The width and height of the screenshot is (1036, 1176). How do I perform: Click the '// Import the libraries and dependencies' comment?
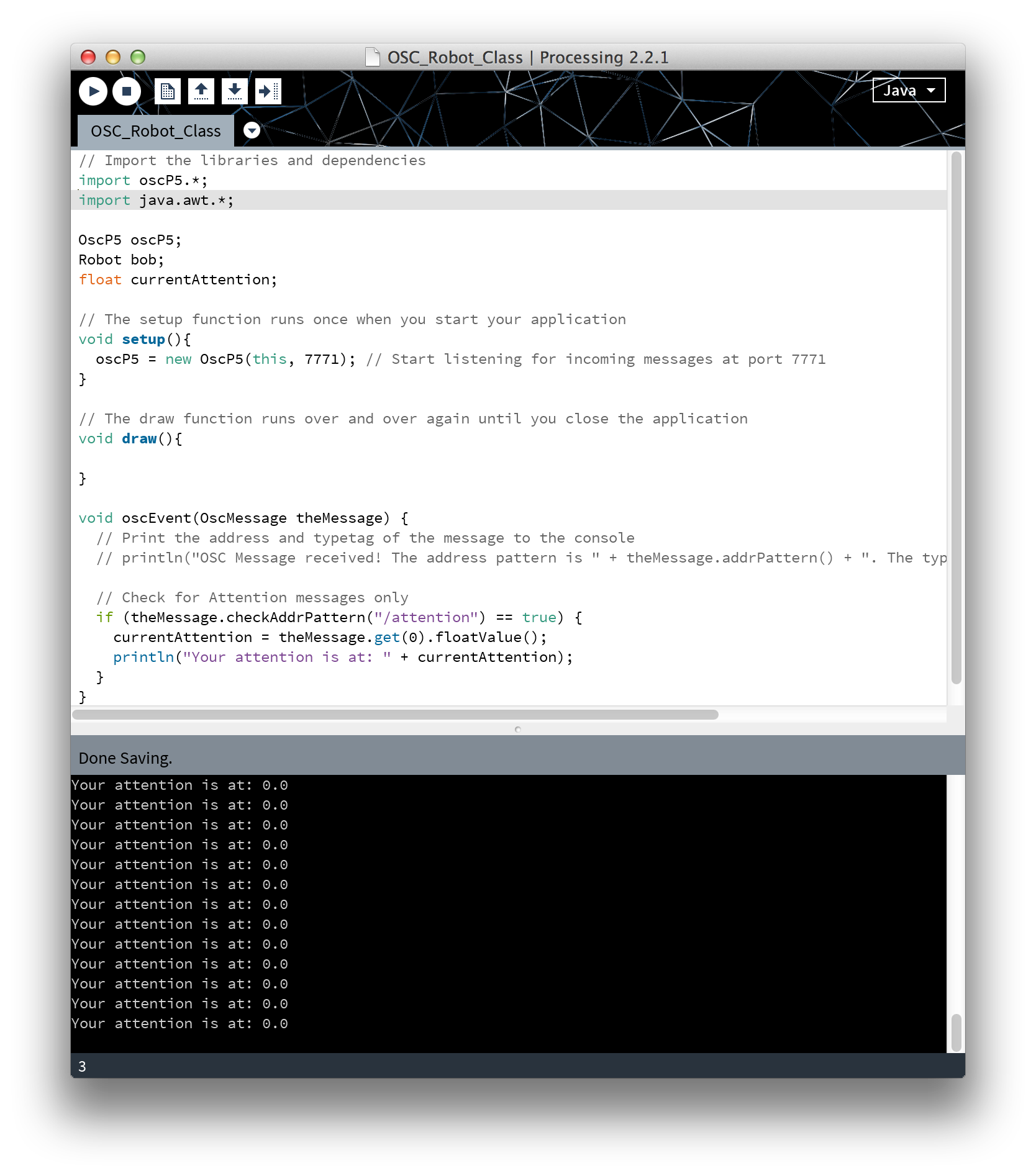click(252, 160)
